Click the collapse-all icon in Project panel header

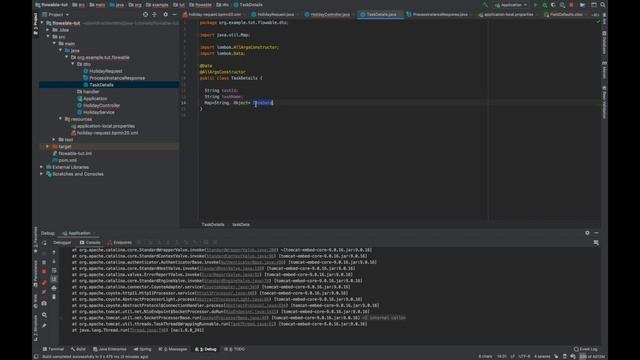pos(154,14)
